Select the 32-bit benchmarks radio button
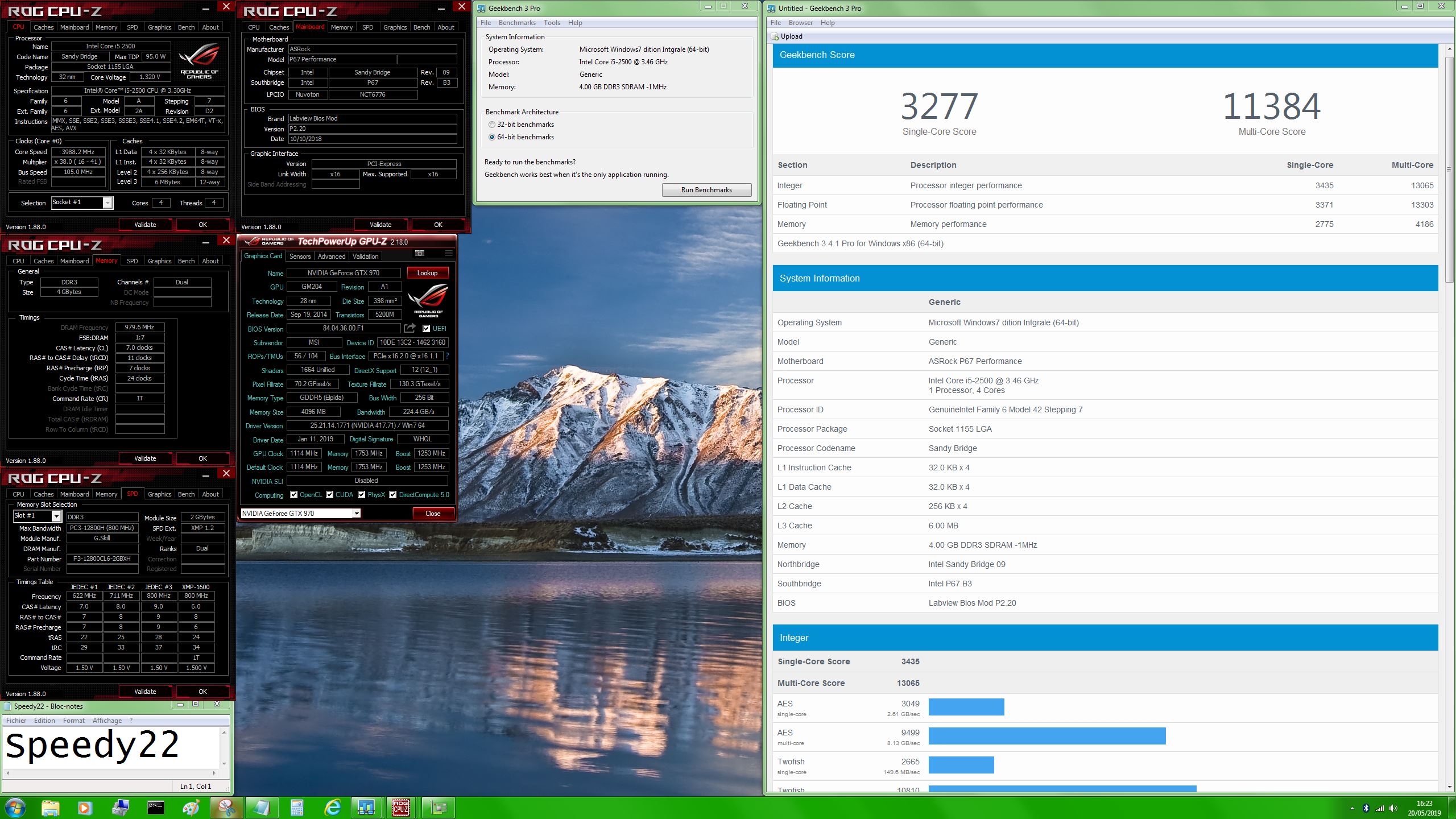Viewport: 1456px width, 819px height. pos(492,125)
